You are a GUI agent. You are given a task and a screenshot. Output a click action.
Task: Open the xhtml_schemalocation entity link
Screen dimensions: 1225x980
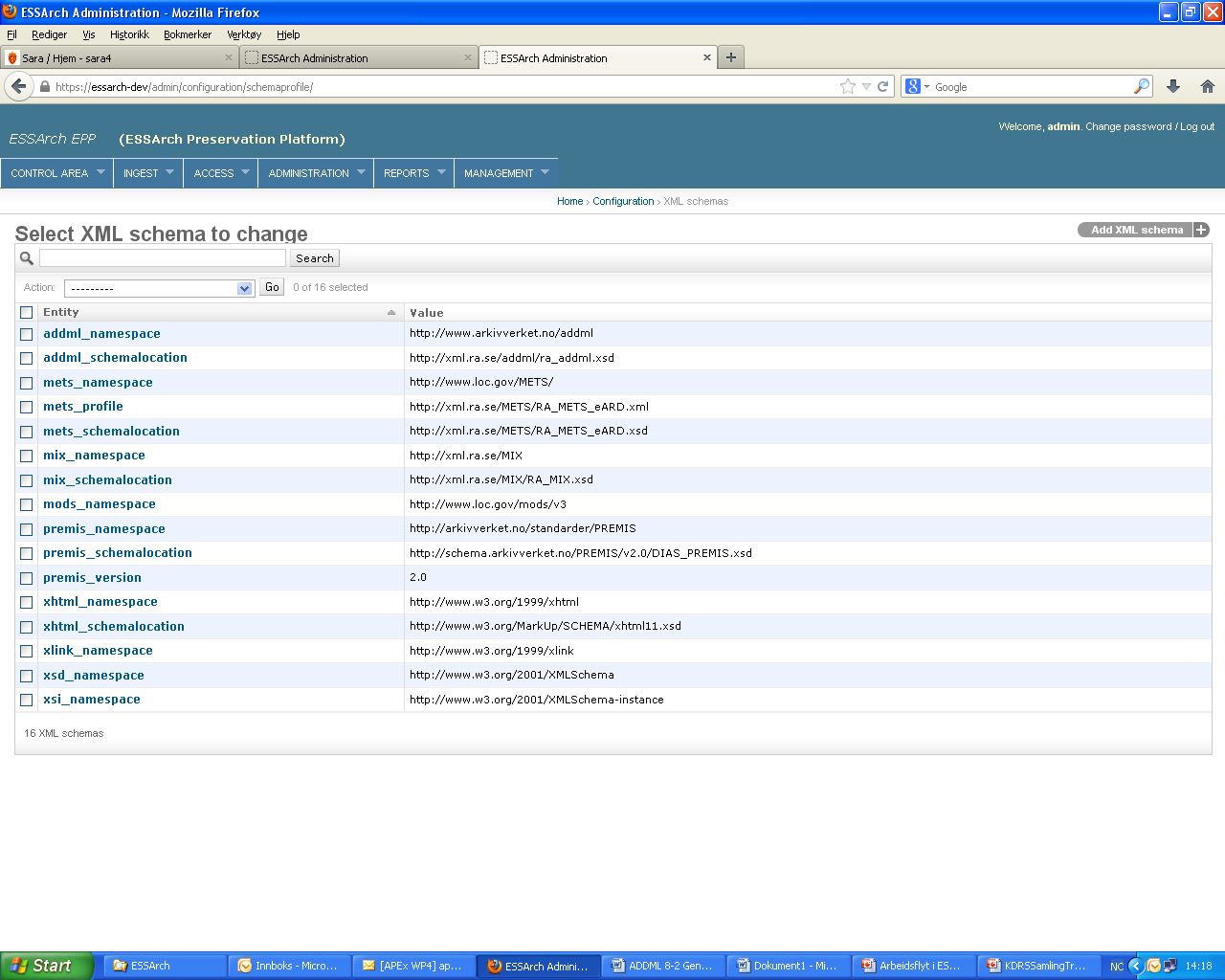click(x=114, y=627)
